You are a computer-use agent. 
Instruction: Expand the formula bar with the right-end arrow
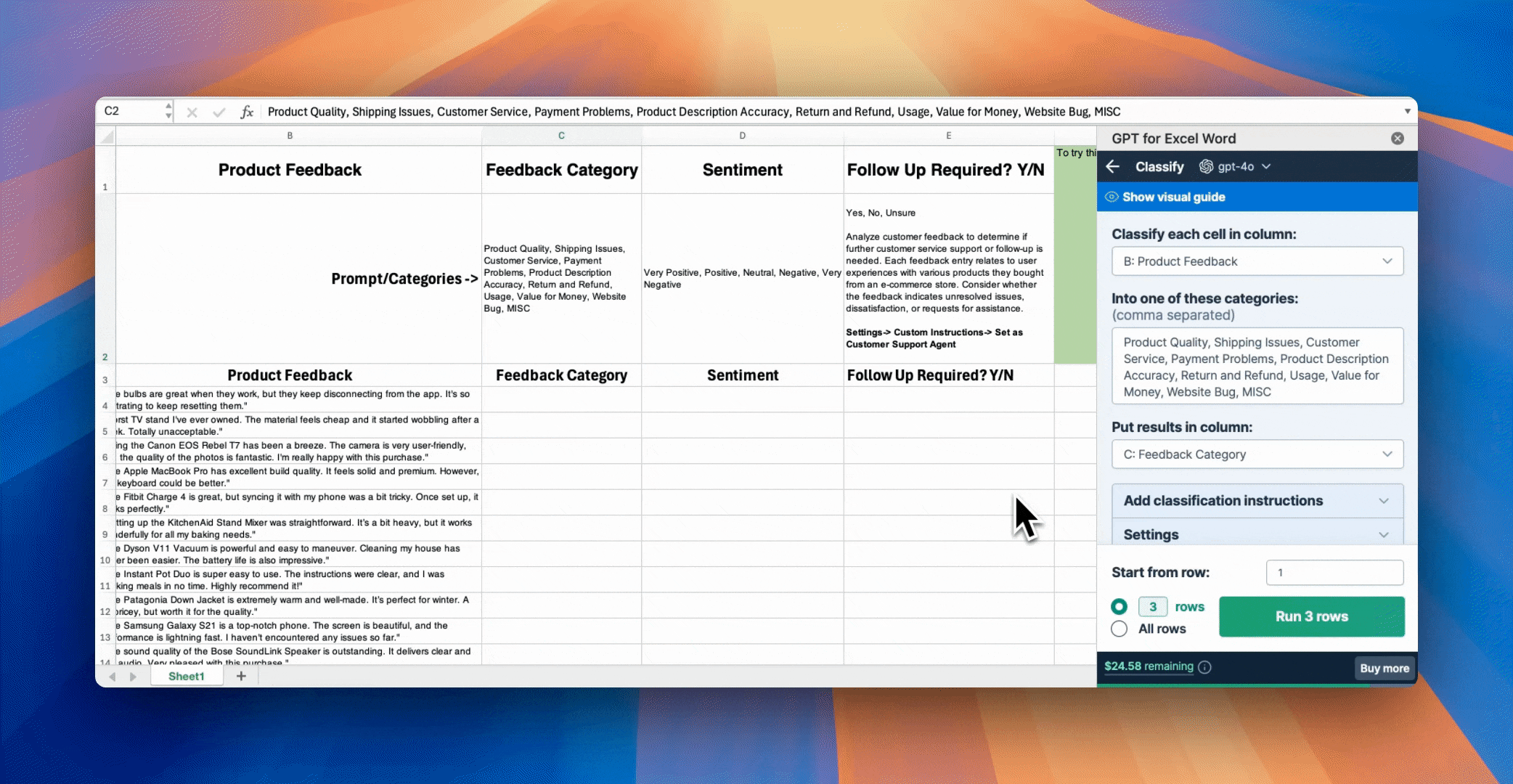(x=1407, y=111)
